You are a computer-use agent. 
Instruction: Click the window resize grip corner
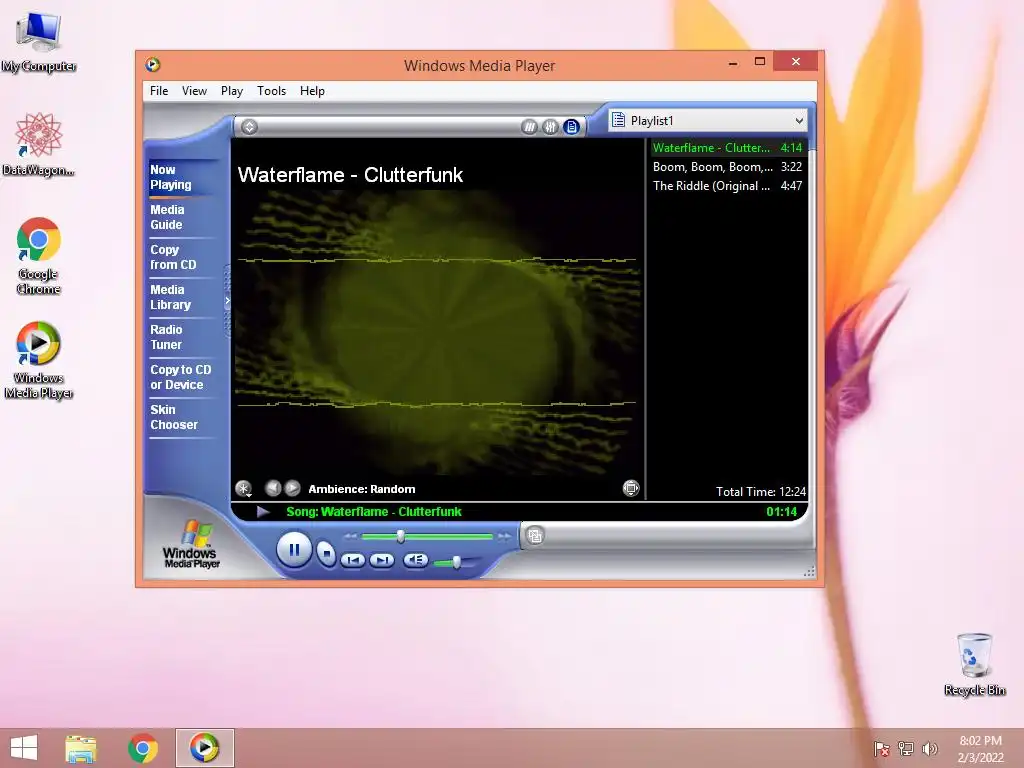[x=809, y=571]
